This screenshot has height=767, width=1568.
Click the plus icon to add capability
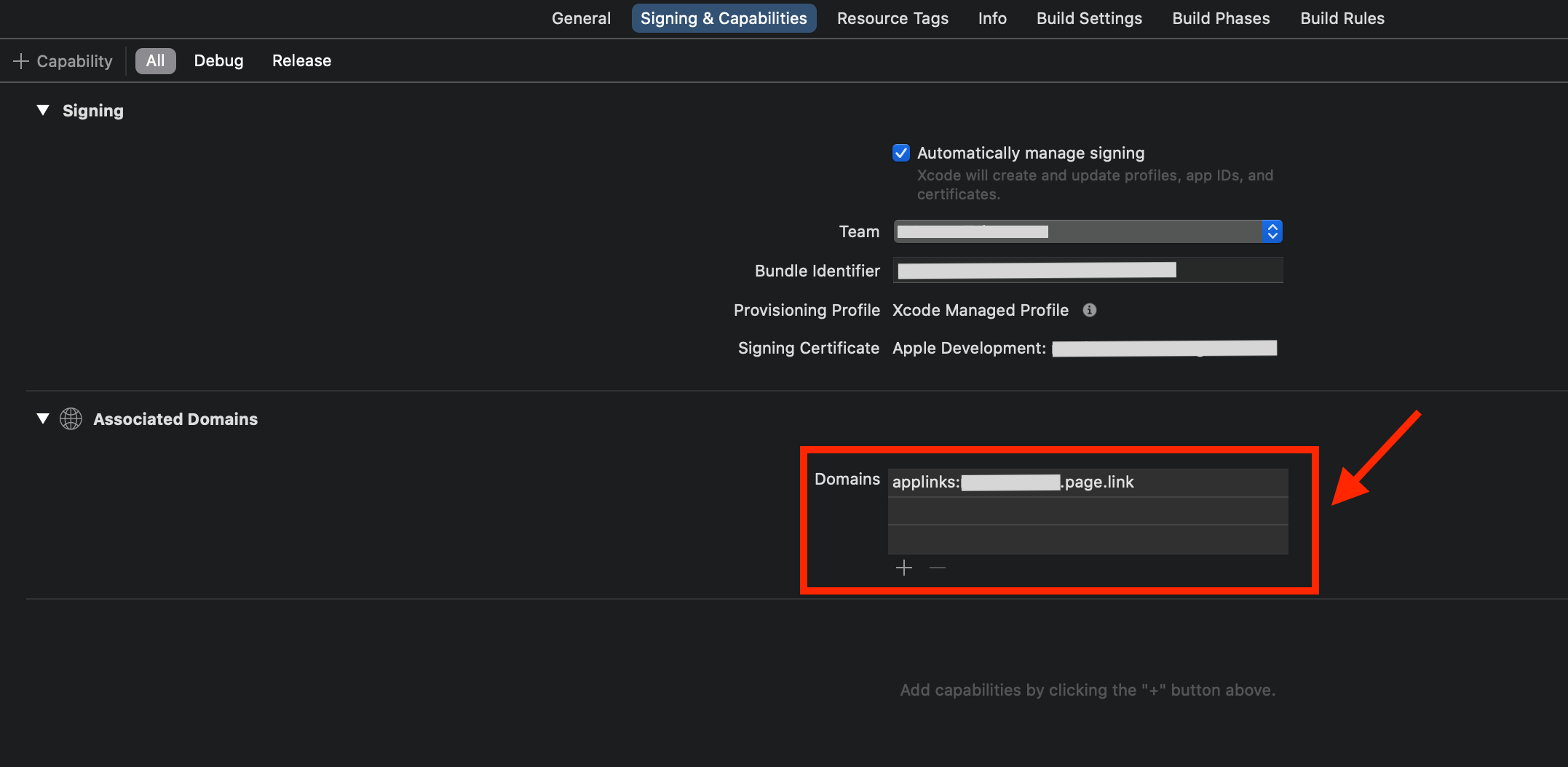coord(21,61)
